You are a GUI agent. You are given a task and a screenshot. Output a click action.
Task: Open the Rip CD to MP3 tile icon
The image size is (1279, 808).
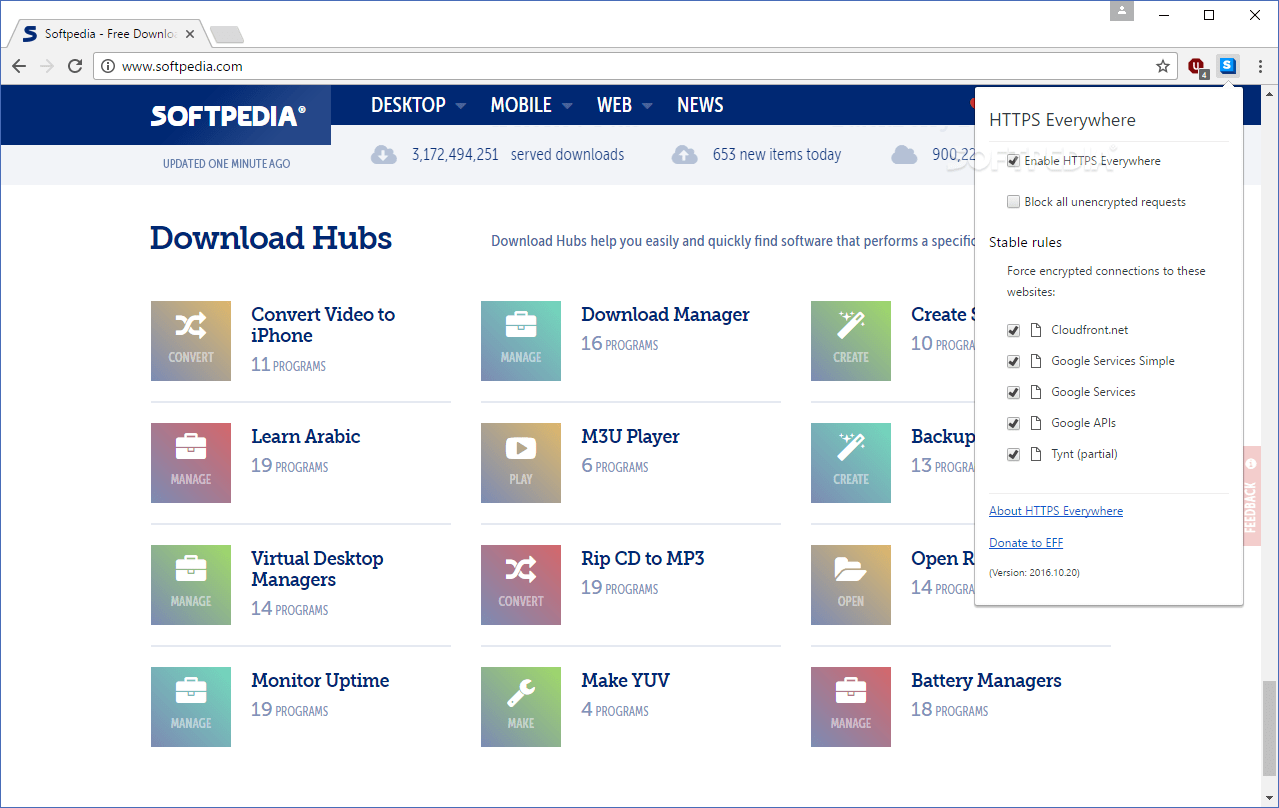tap(521, 585)
